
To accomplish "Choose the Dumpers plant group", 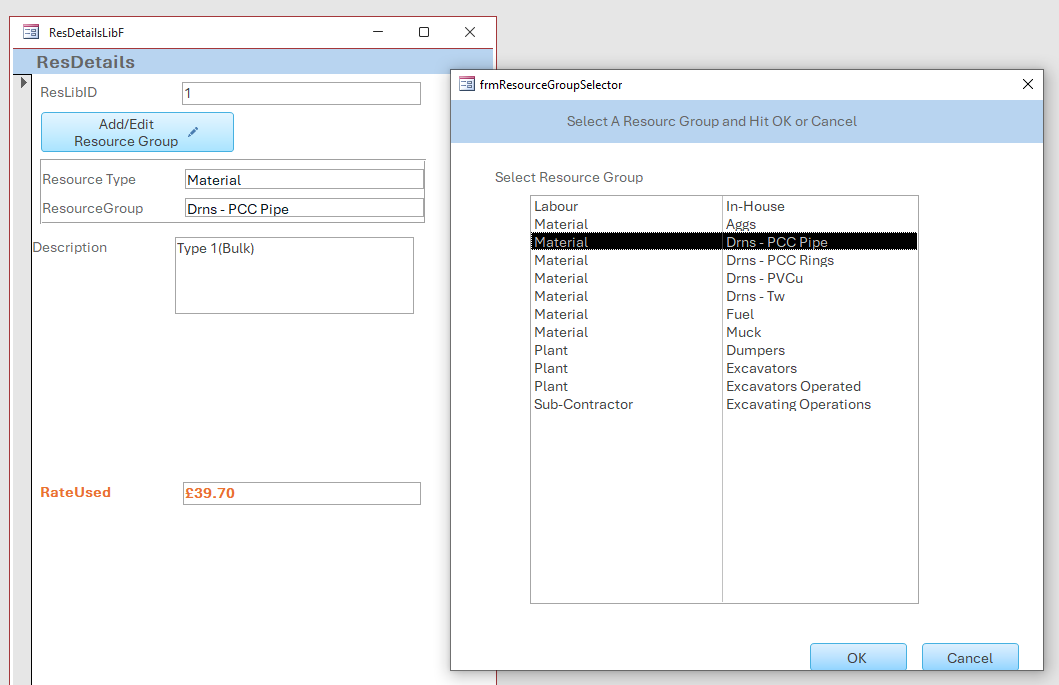I will tap(755, 351).
